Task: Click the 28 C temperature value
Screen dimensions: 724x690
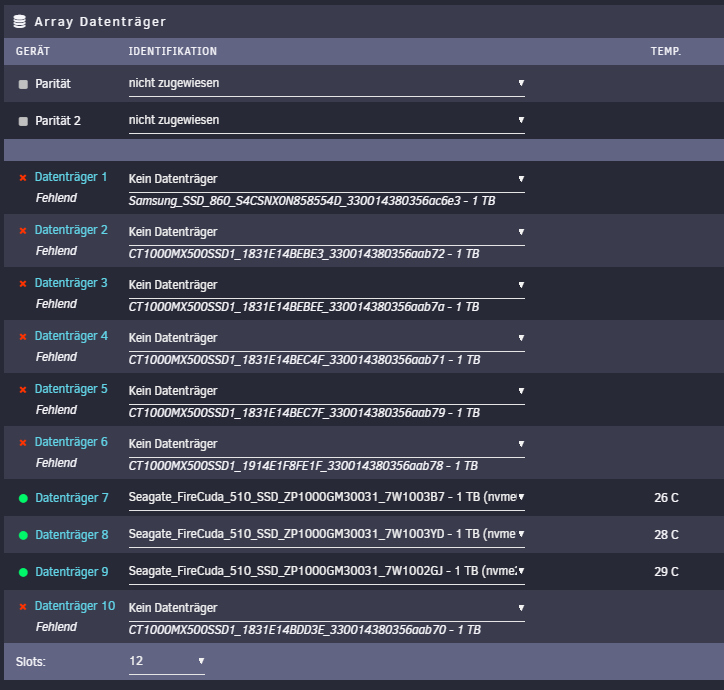Action: click(666, 535)
